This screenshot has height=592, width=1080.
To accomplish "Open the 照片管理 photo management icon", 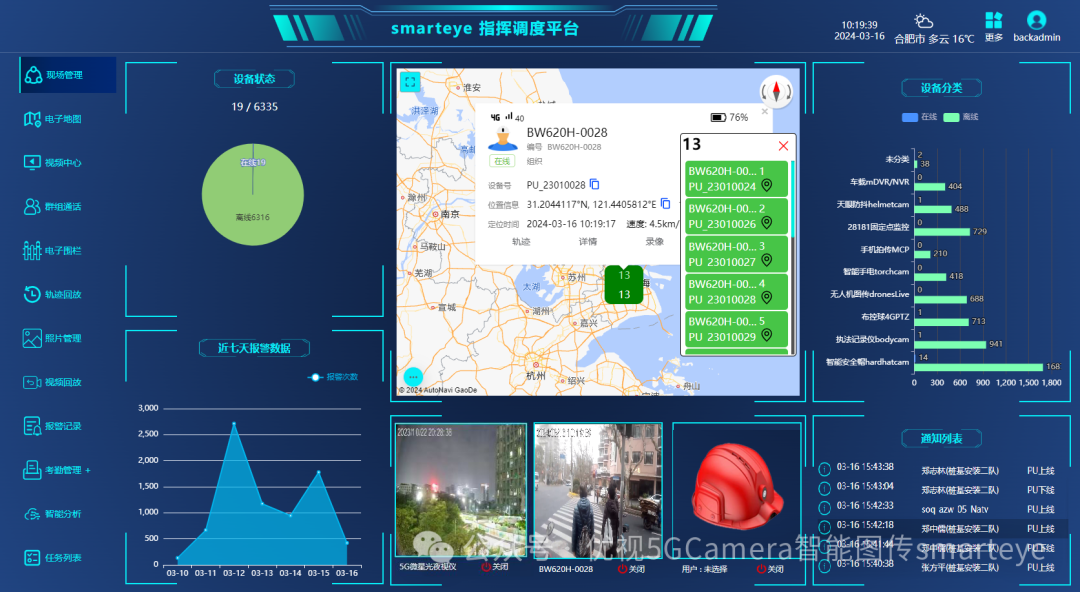I will click(x=32, y=338).
